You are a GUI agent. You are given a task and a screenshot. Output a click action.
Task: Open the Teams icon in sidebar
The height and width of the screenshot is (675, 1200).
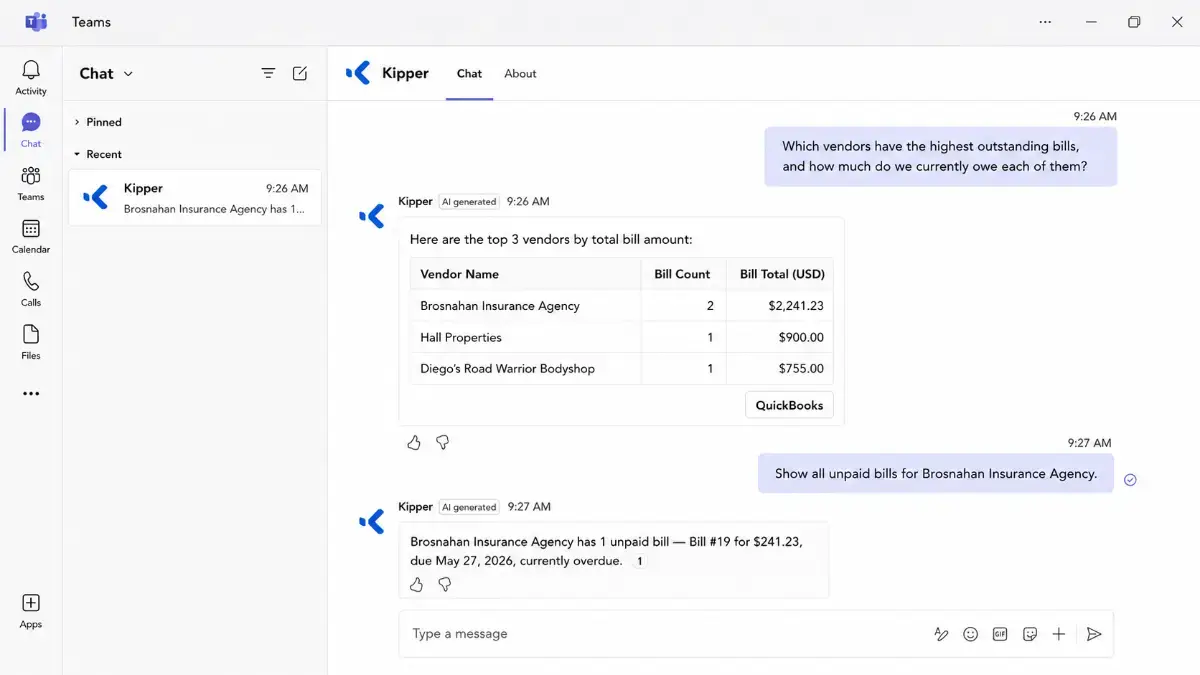tap(31, 176)
